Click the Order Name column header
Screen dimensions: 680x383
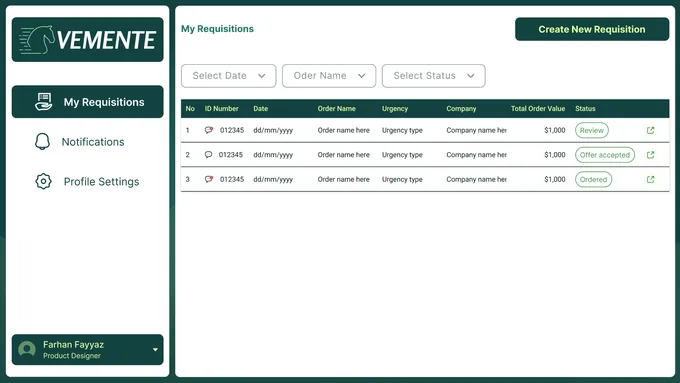click(x=337, y=108)
